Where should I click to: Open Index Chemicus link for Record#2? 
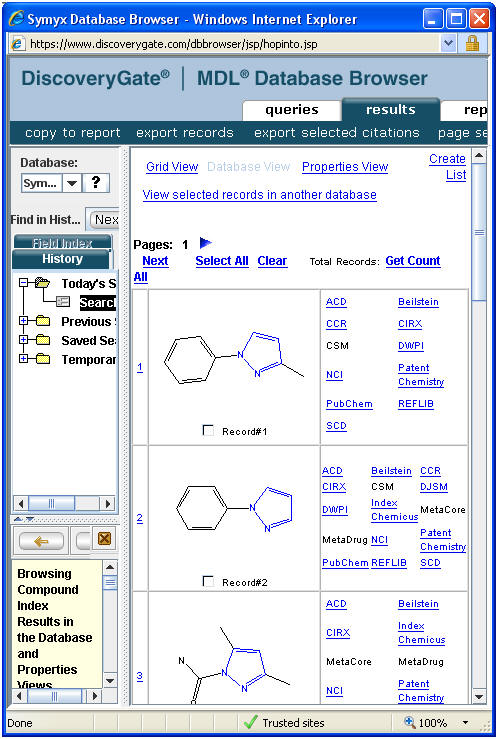coord(394,510)
